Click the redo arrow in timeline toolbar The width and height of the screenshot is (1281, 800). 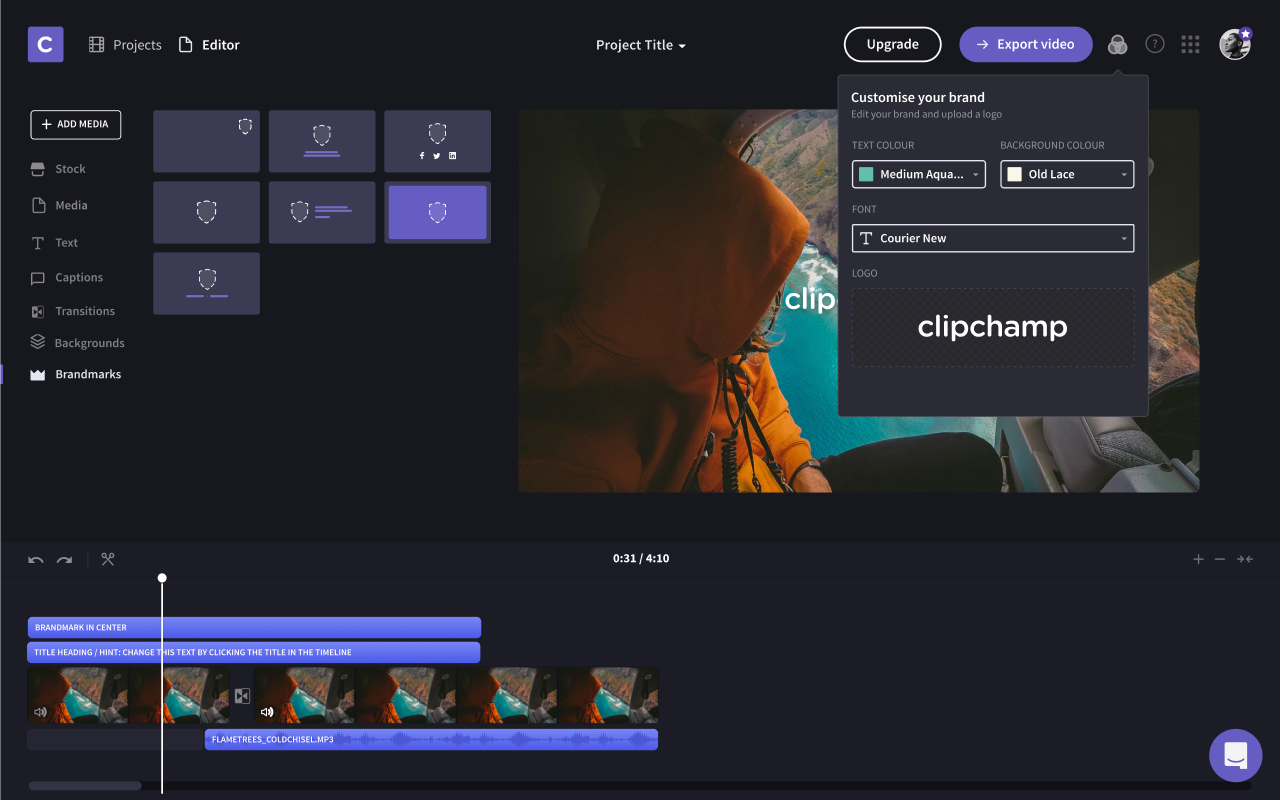[64, 560]
